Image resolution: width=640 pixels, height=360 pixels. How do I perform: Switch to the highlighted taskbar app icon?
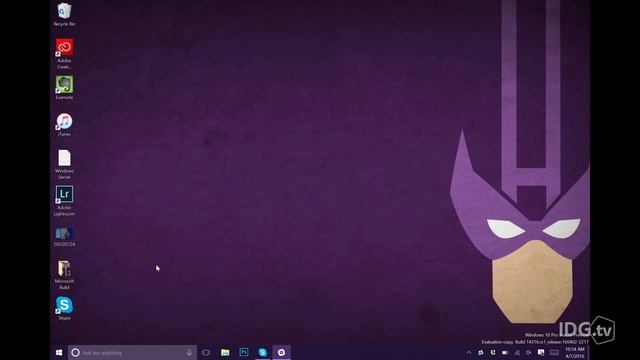281,353
